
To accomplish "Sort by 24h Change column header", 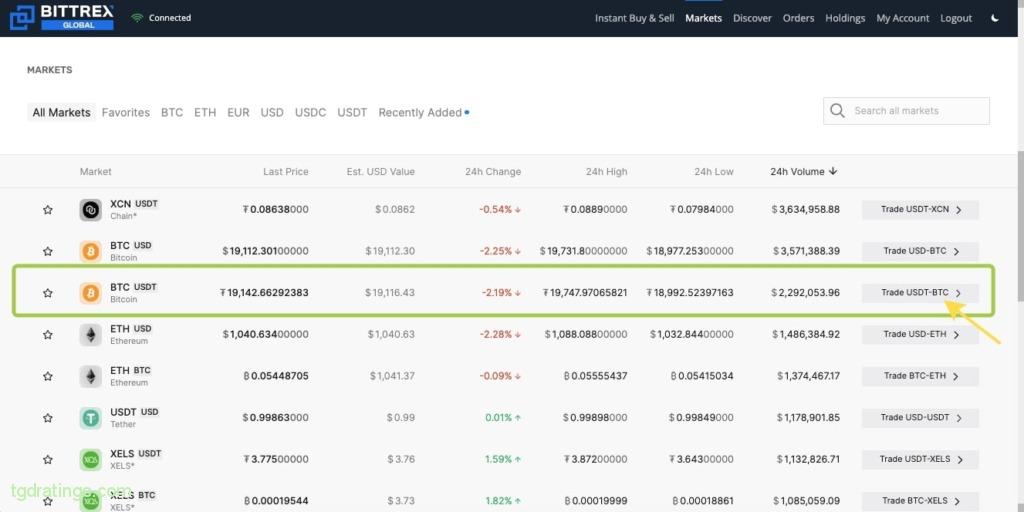I will click(x=493, y=172).
